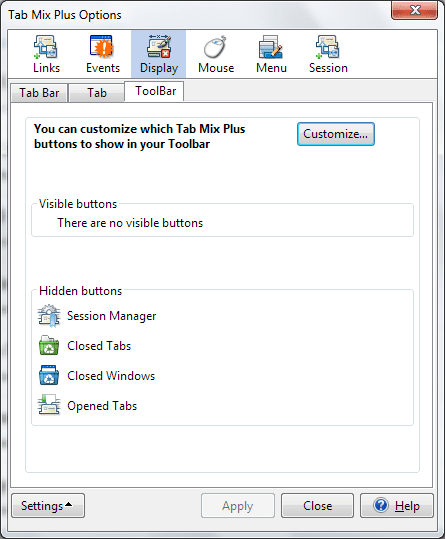
Task: Click the Apply button
Action: point(238,506)
